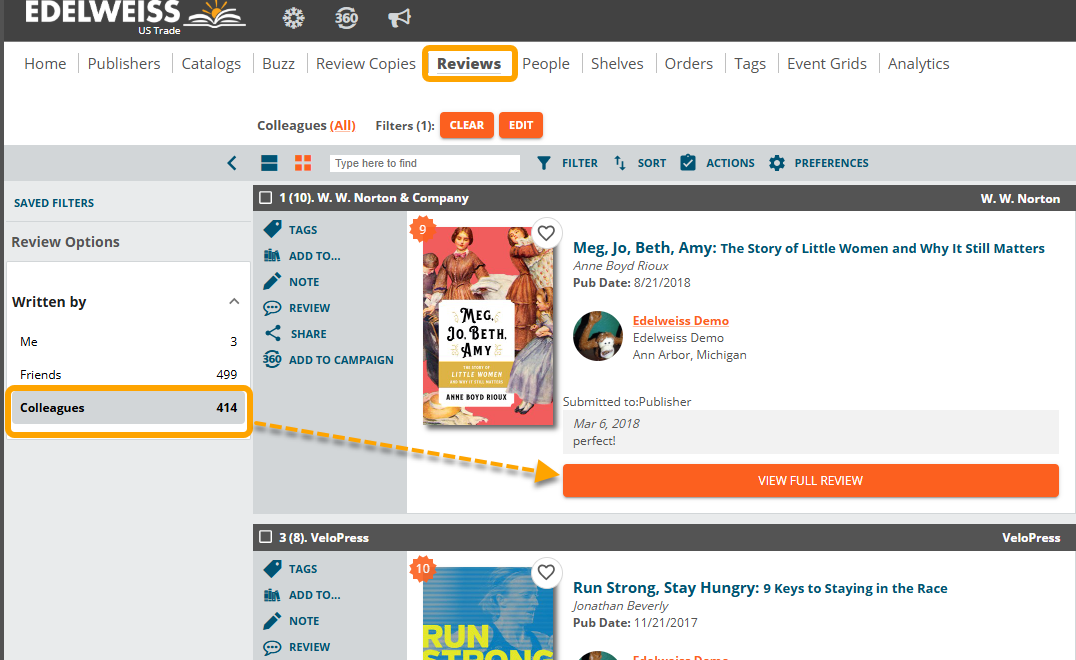Open the Edelweiss Demo reviewer link
This screenshot has width=1076, height=660.
pyautogui.click(x=681, y=320)
